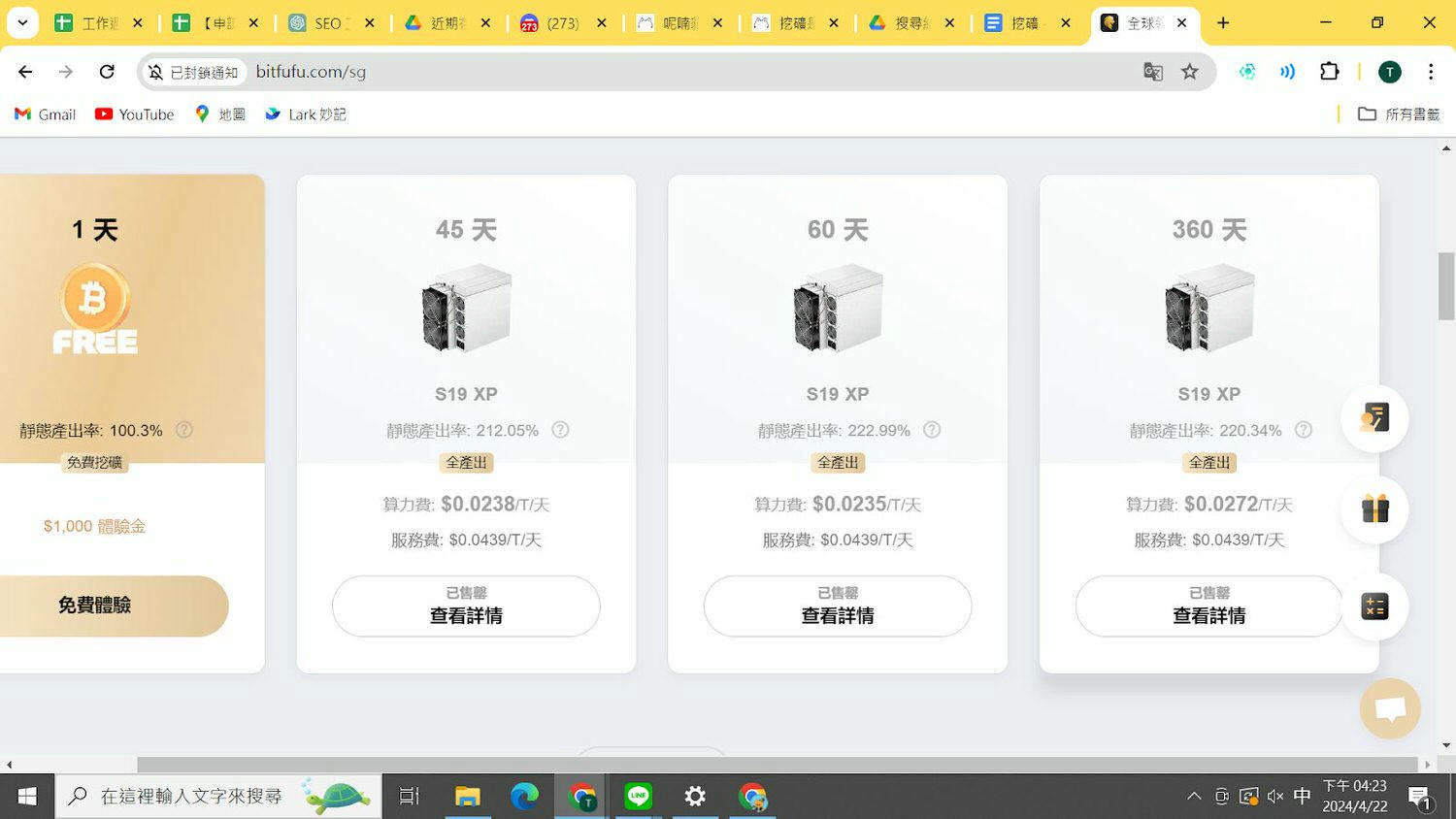
Task: Click the browser back arrow
Action: tap(25, 72)
